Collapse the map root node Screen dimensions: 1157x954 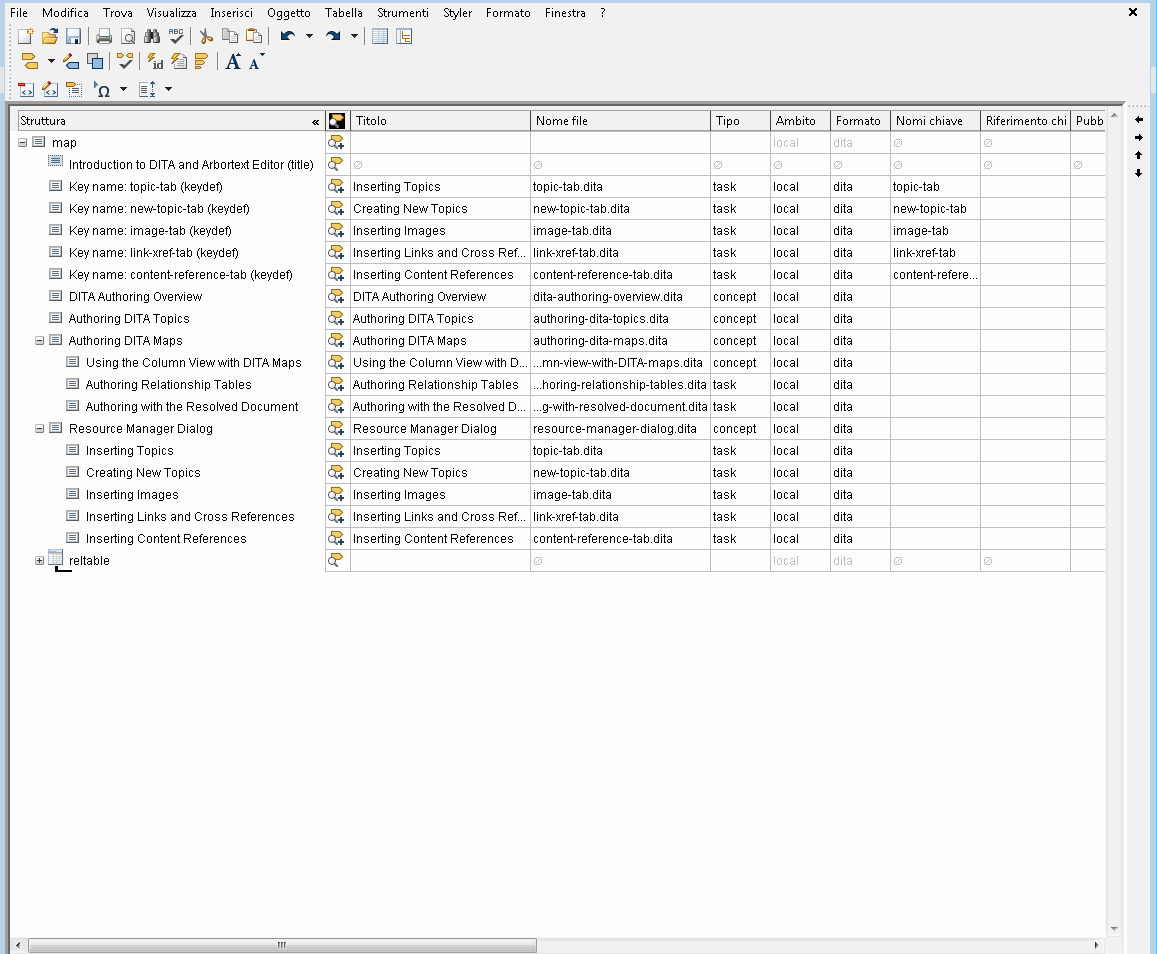pos(22,142)
